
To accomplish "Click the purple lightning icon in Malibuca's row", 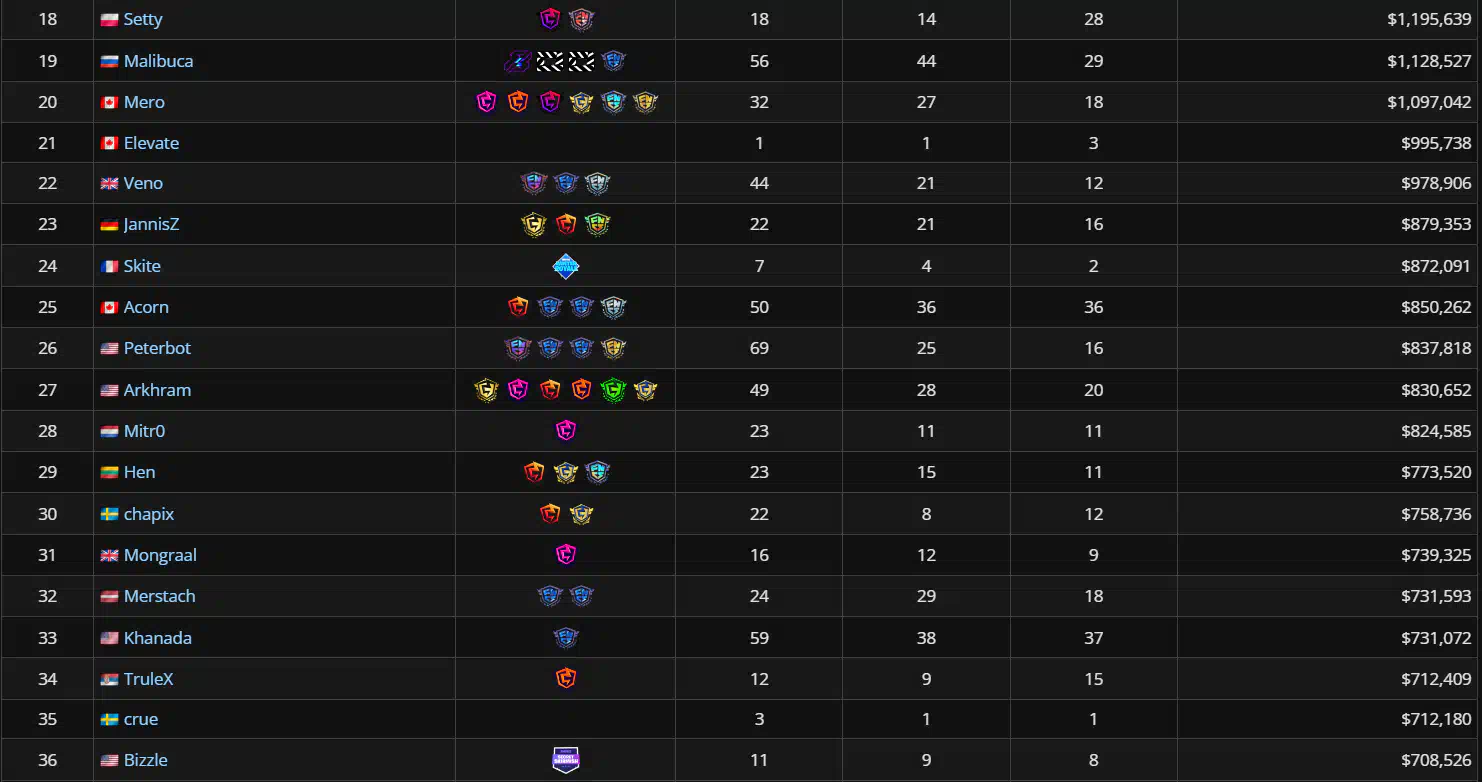I will point(517,61).
